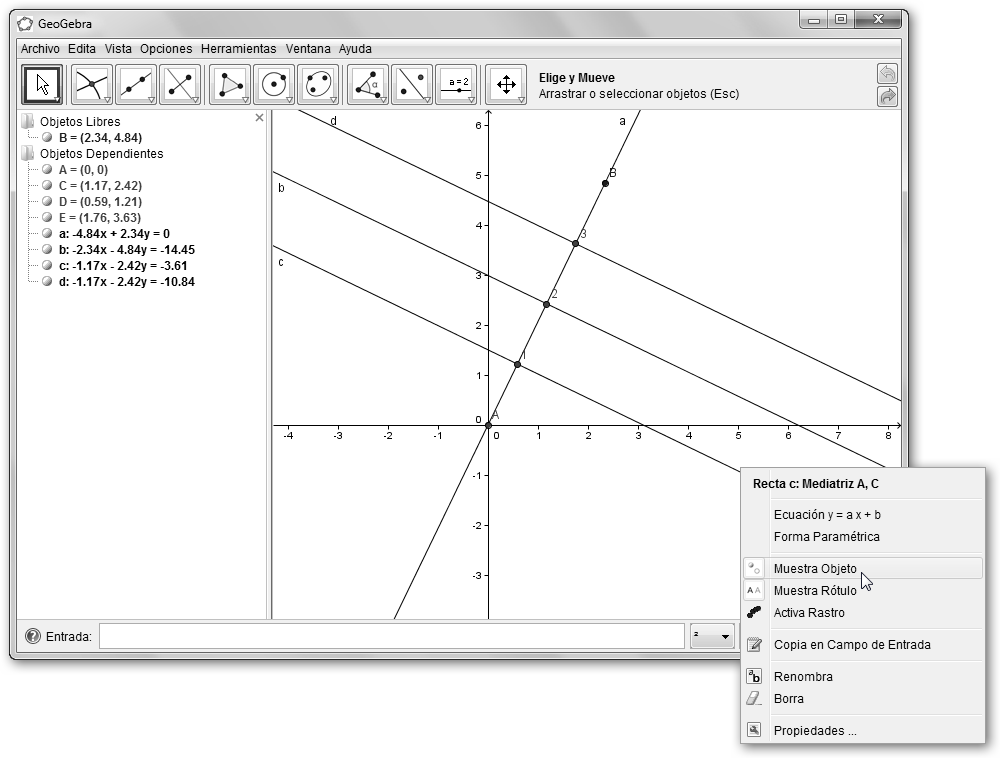Click the Entrada input field
Viewport: 1000px width, 758px height.
391,636
